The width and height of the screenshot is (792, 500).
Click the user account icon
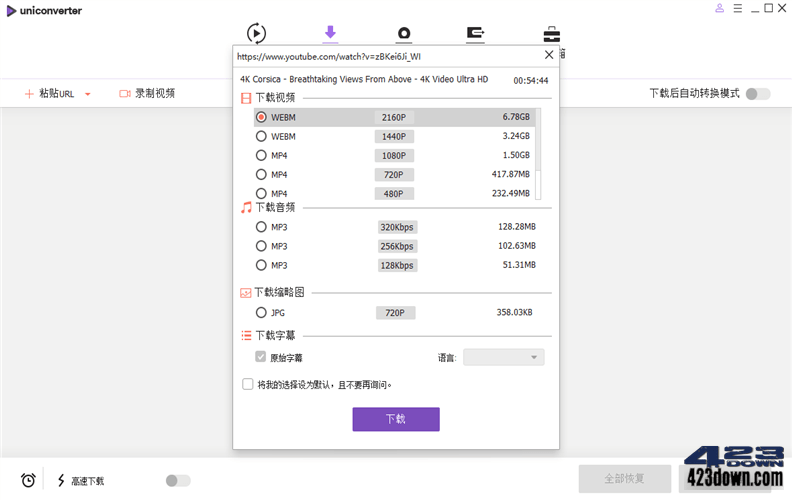[719, 9]
